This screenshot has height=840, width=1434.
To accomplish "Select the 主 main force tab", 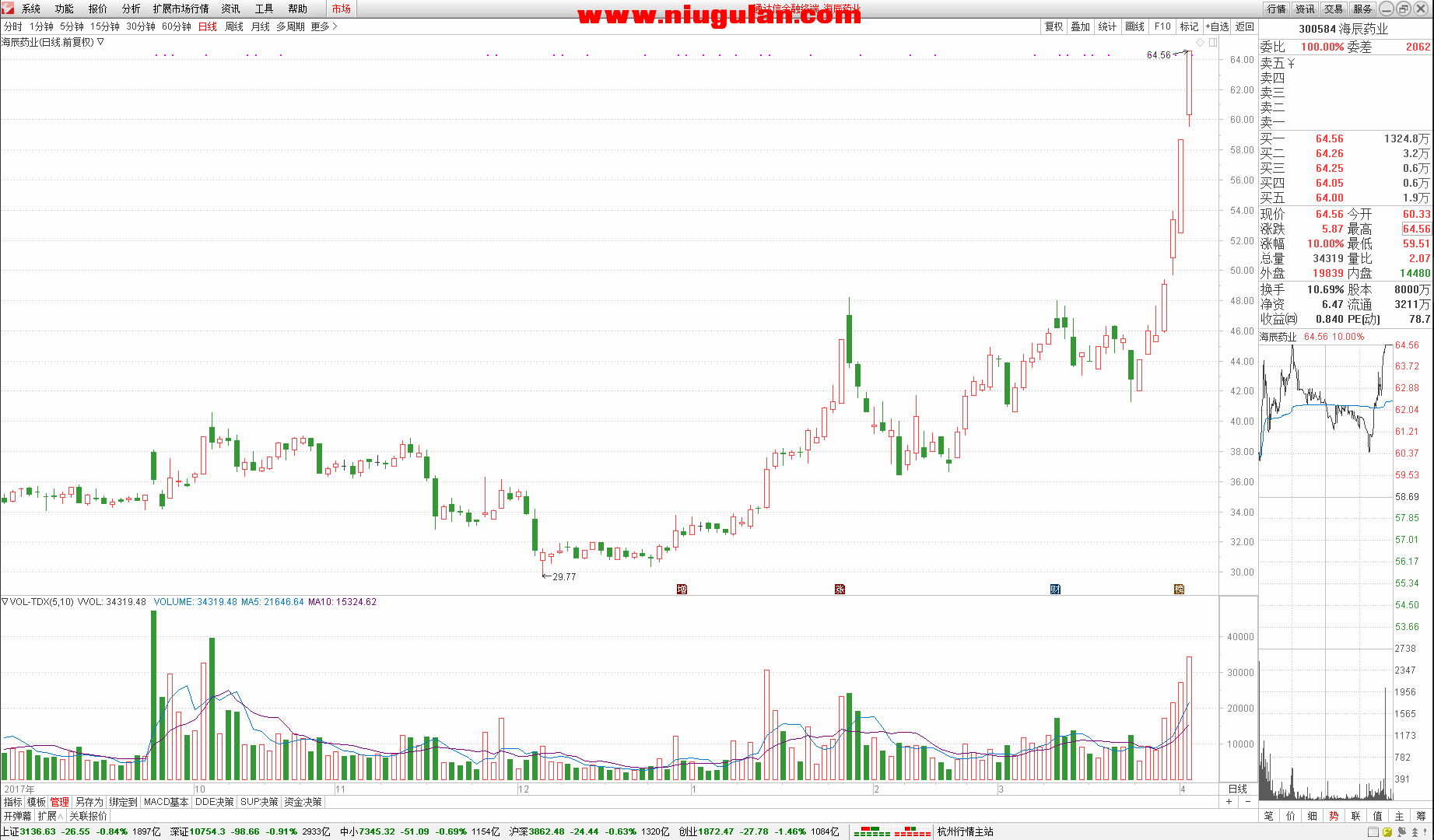I will click(x=1400, y=816).
